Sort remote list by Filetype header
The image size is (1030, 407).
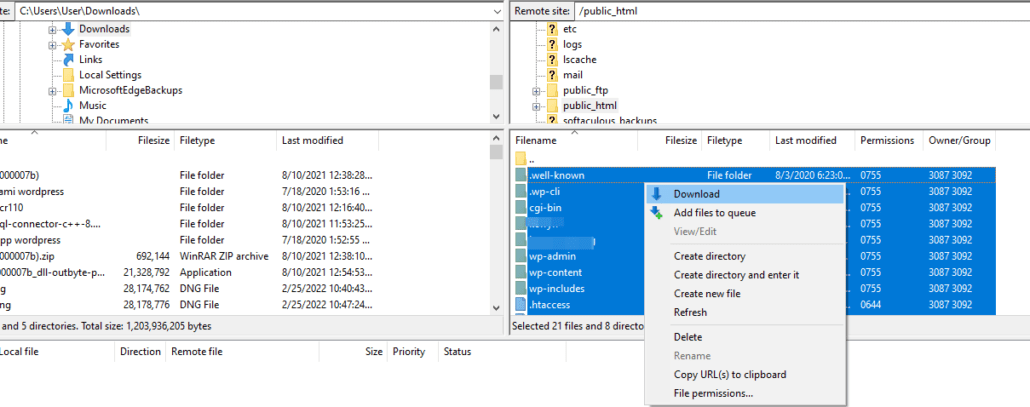(735, 140)
